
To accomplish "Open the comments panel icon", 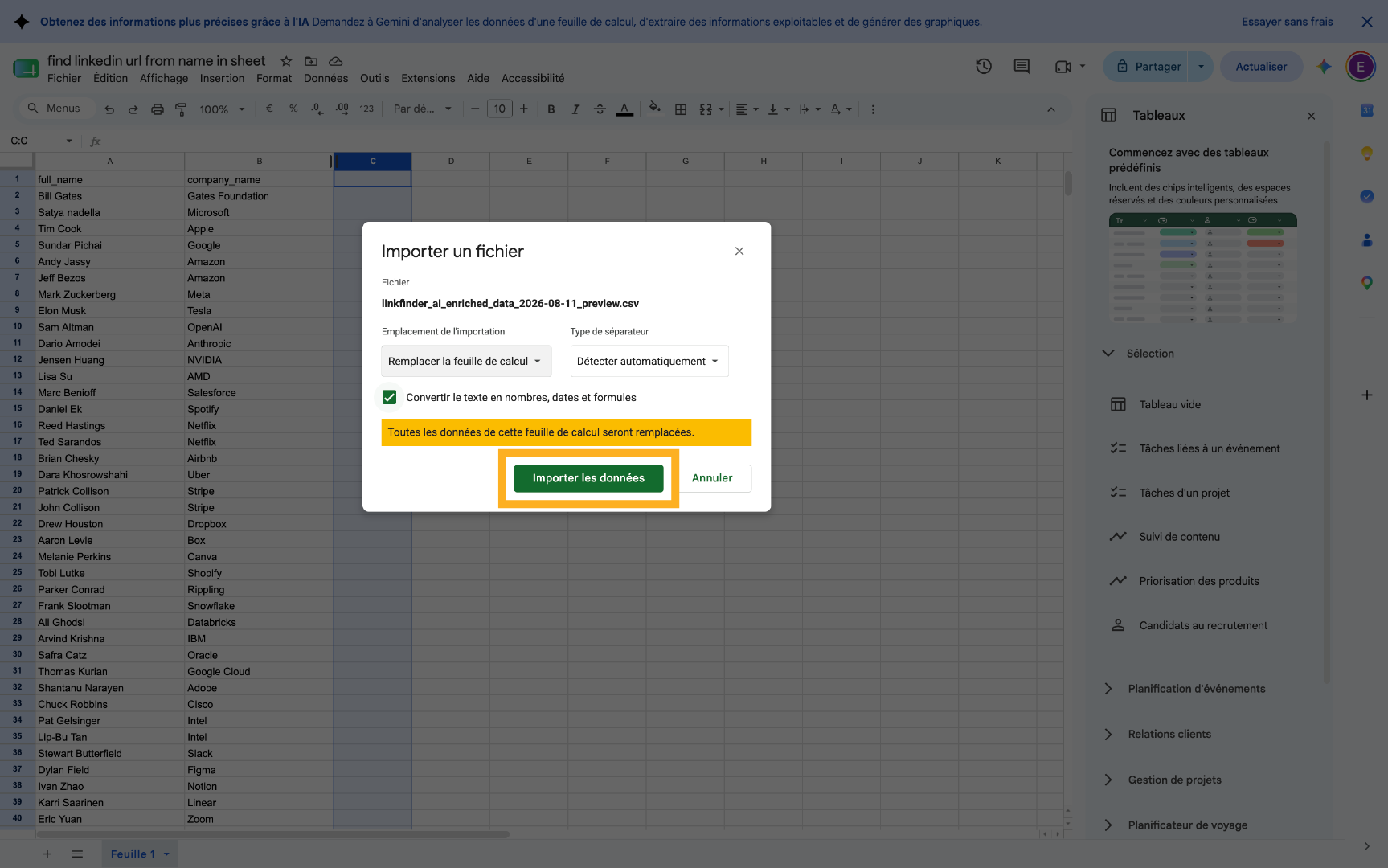I will 1022,67.
